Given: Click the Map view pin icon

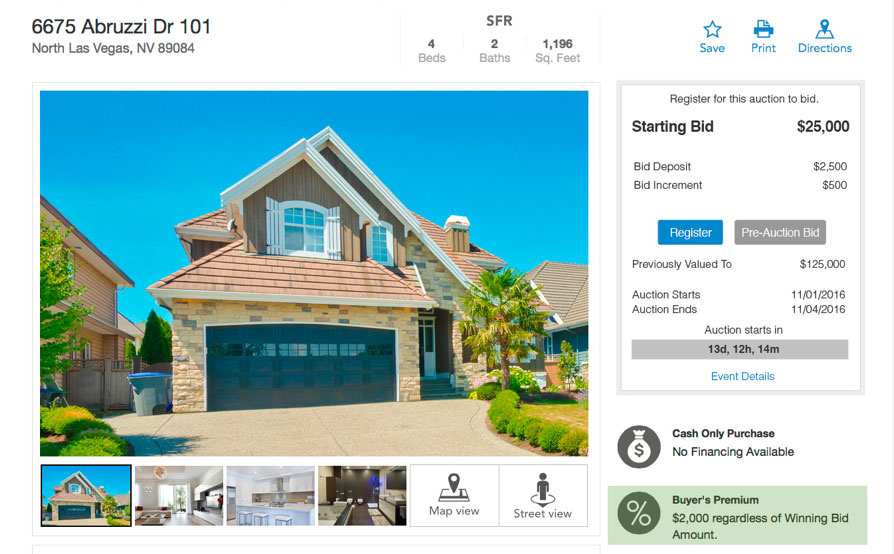Looking at the screenshot, I should coord(454,487).
